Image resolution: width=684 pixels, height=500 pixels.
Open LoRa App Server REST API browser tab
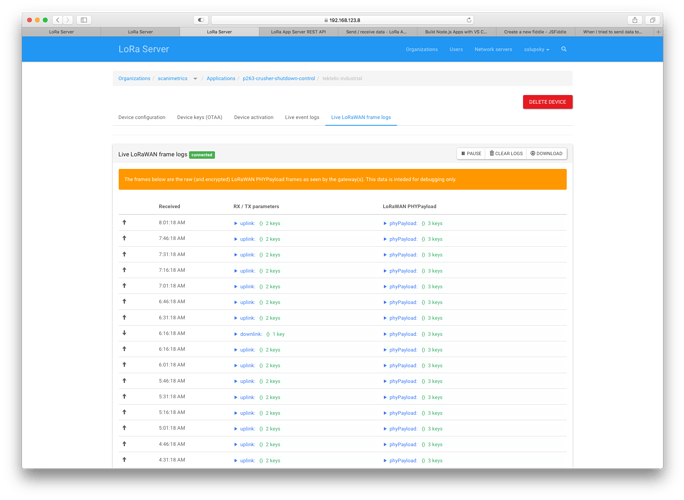[x=298, y=32]
